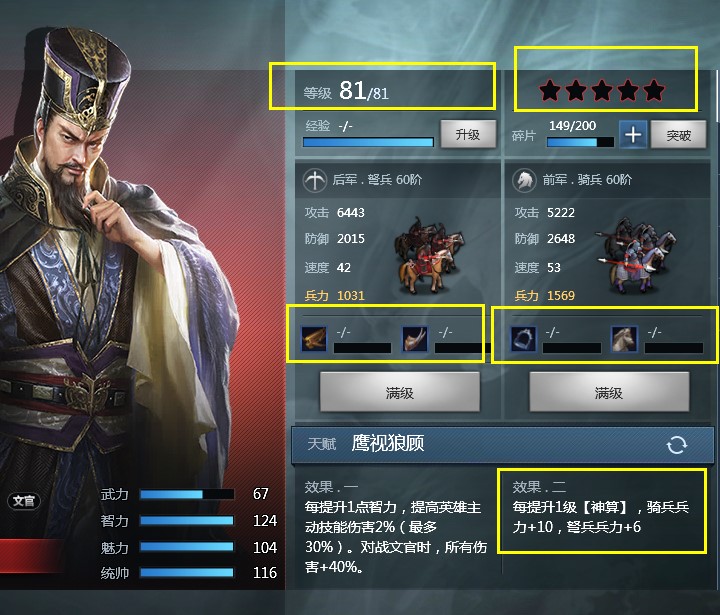Click the 碎片 149/200 progress bar
Screen dimensions: 720x615
pyautogui.click(x=580, y=142)
